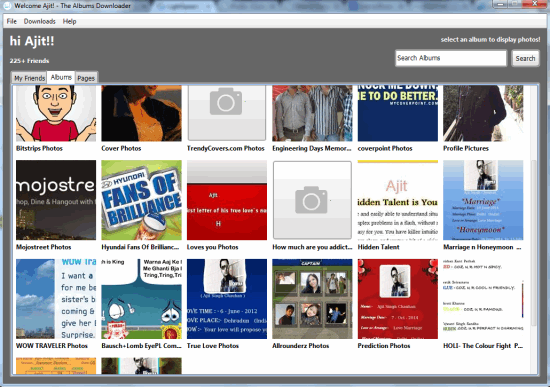The height and width of the screenshot is (387, 550).
Task: Open the How much are you addicted album placeholder
Action: 312,200
